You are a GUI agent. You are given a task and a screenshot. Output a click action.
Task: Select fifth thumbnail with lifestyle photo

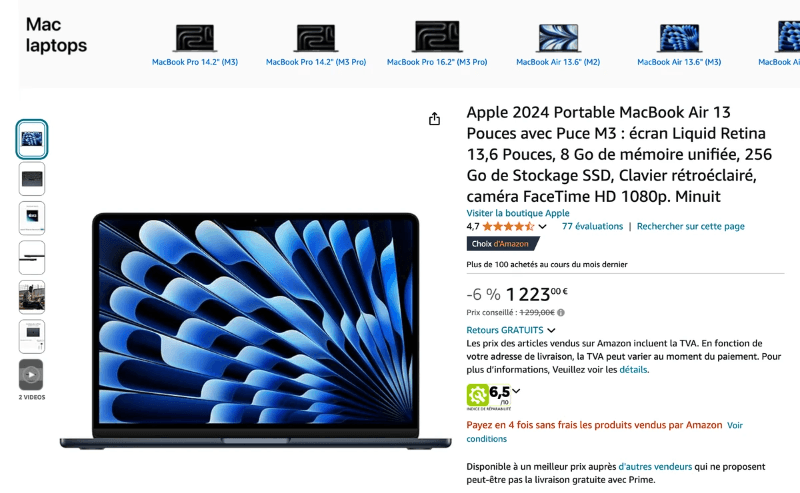[32, 297]
